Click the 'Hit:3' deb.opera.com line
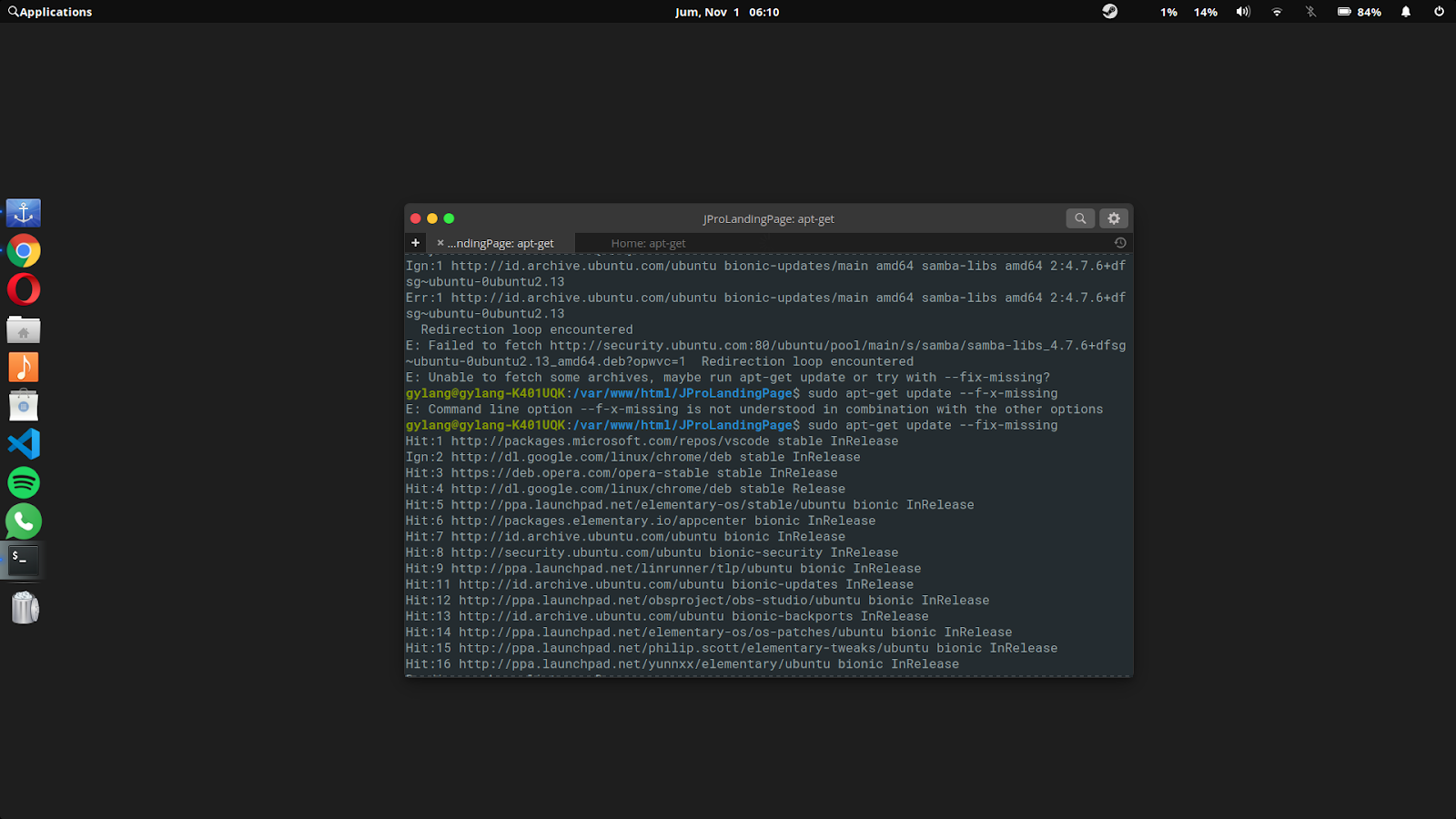1456x819 pixels. point(622,473)
